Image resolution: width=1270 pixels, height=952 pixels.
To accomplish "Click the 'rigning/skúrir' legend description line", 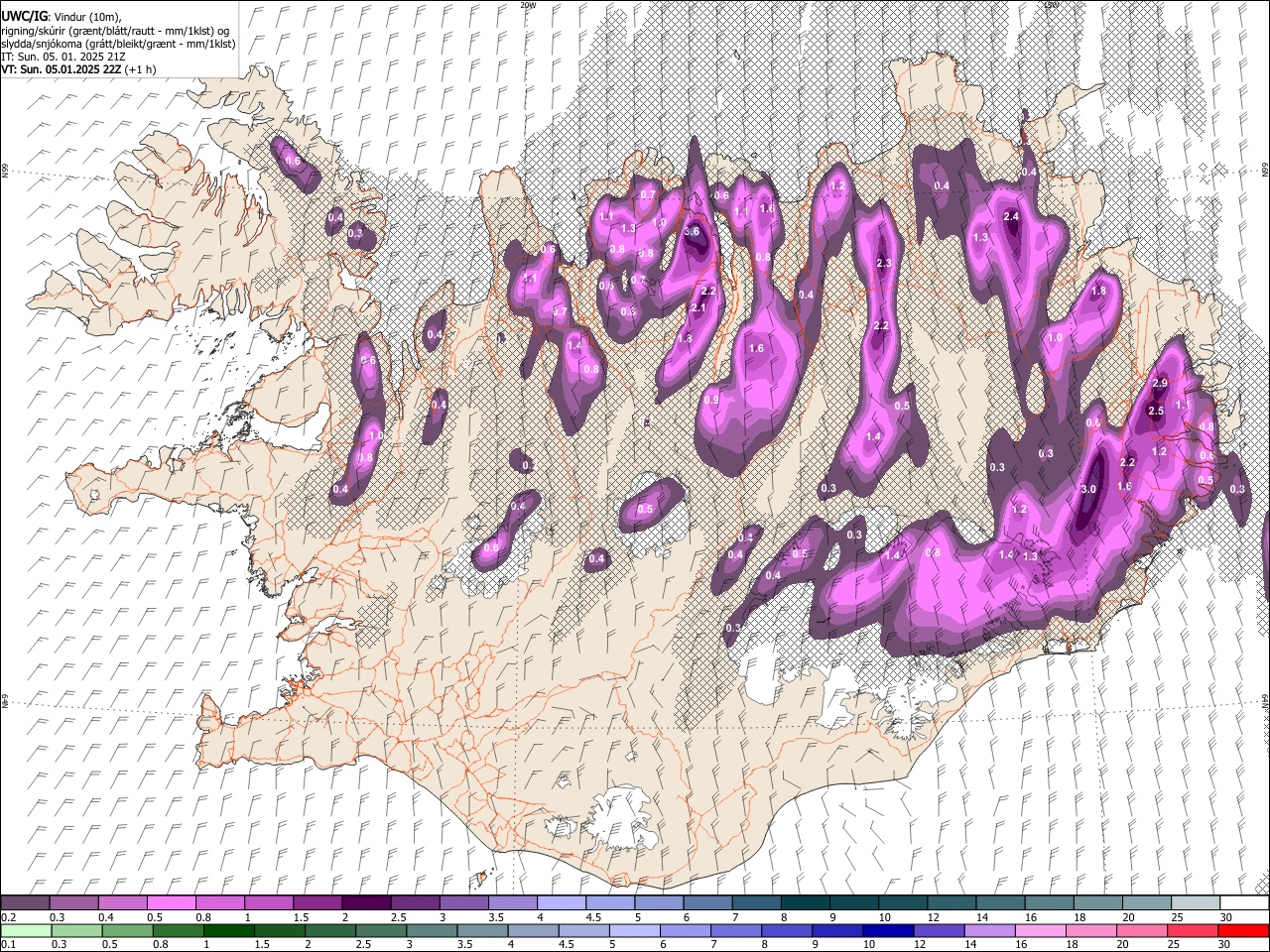I will [115, 30].
